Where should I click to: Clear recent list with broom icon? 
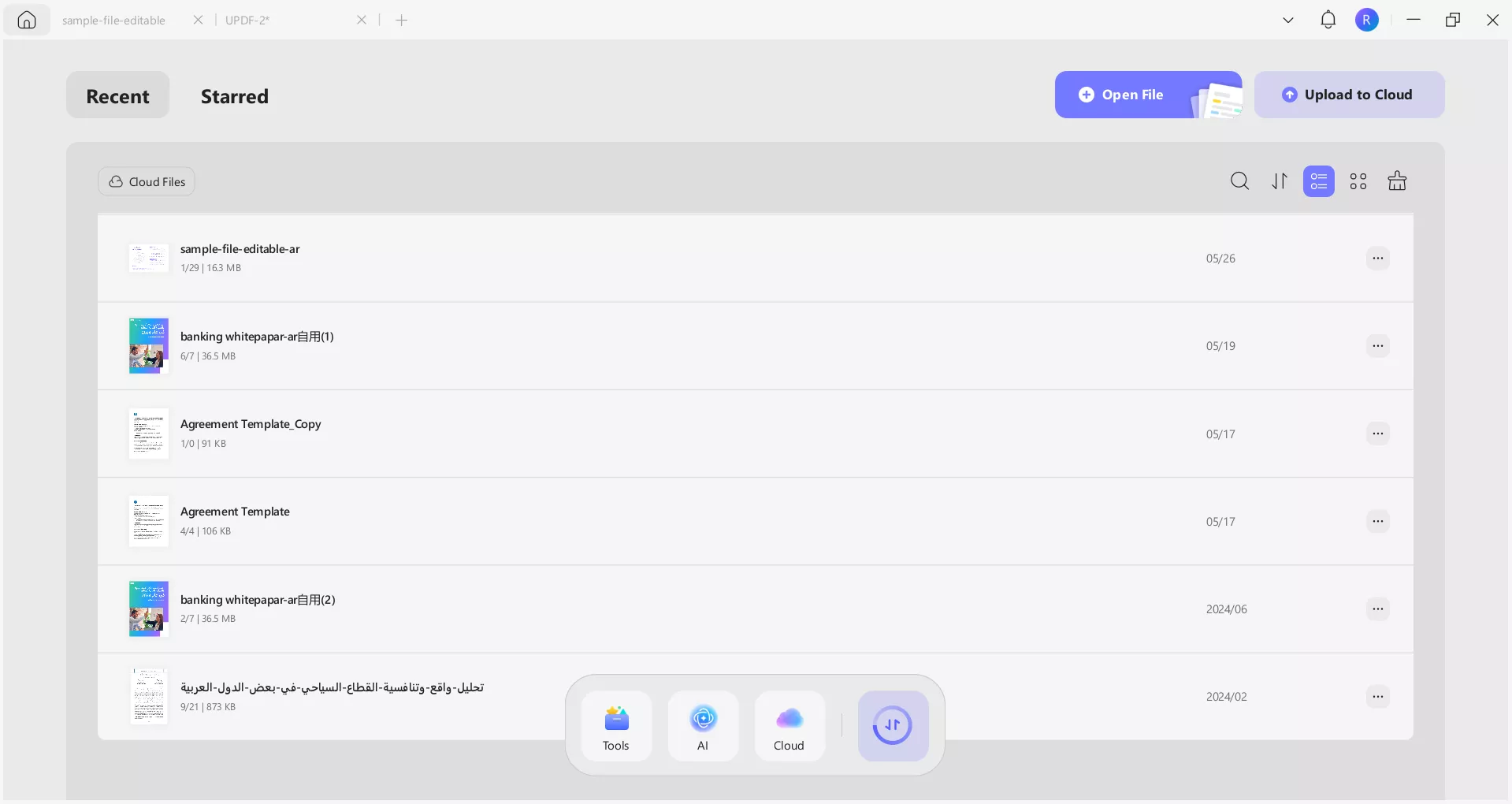[1397, 181]
